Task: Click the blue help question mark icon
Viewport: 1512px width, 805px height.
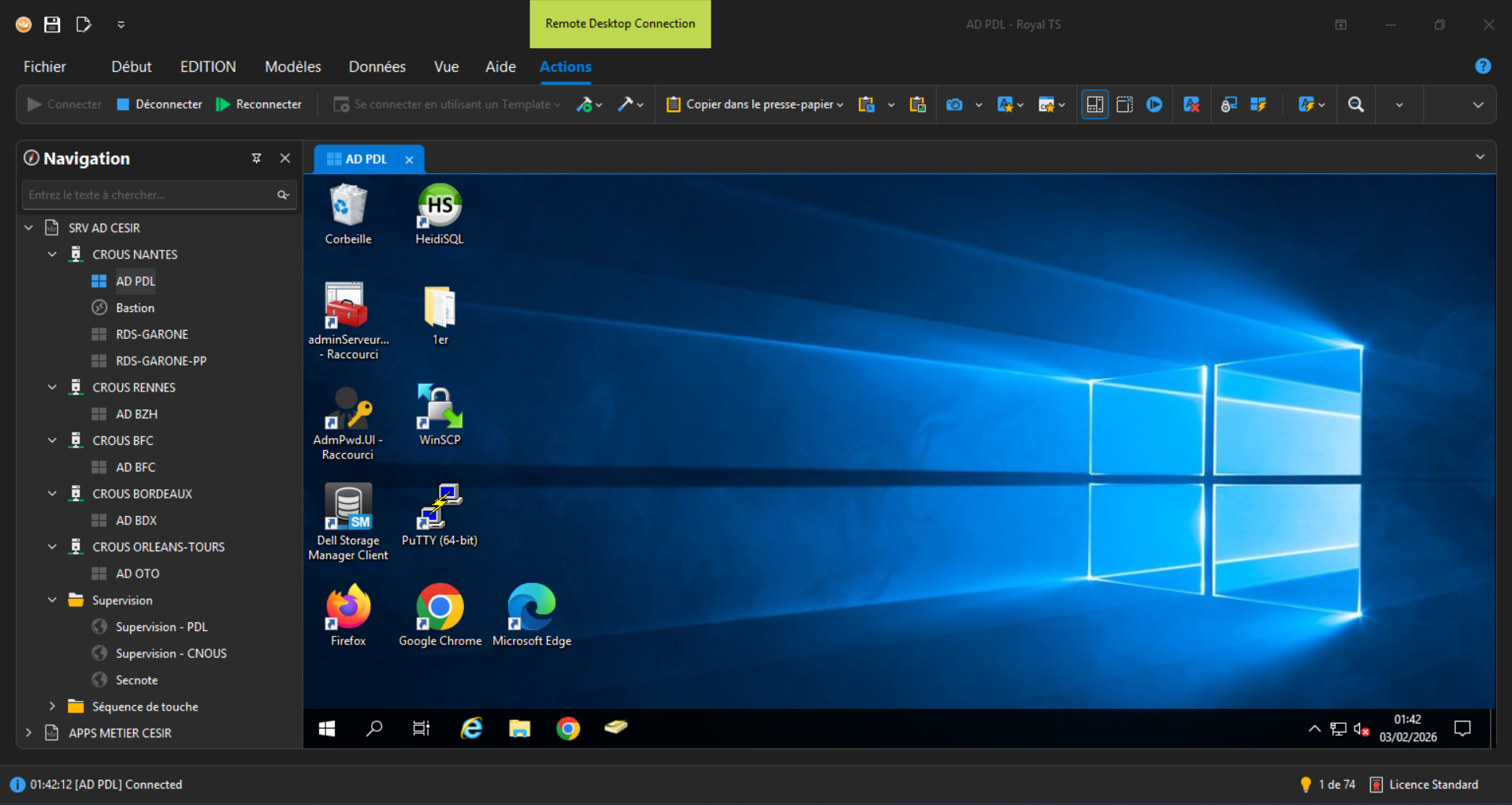Action: (1482, 66)
